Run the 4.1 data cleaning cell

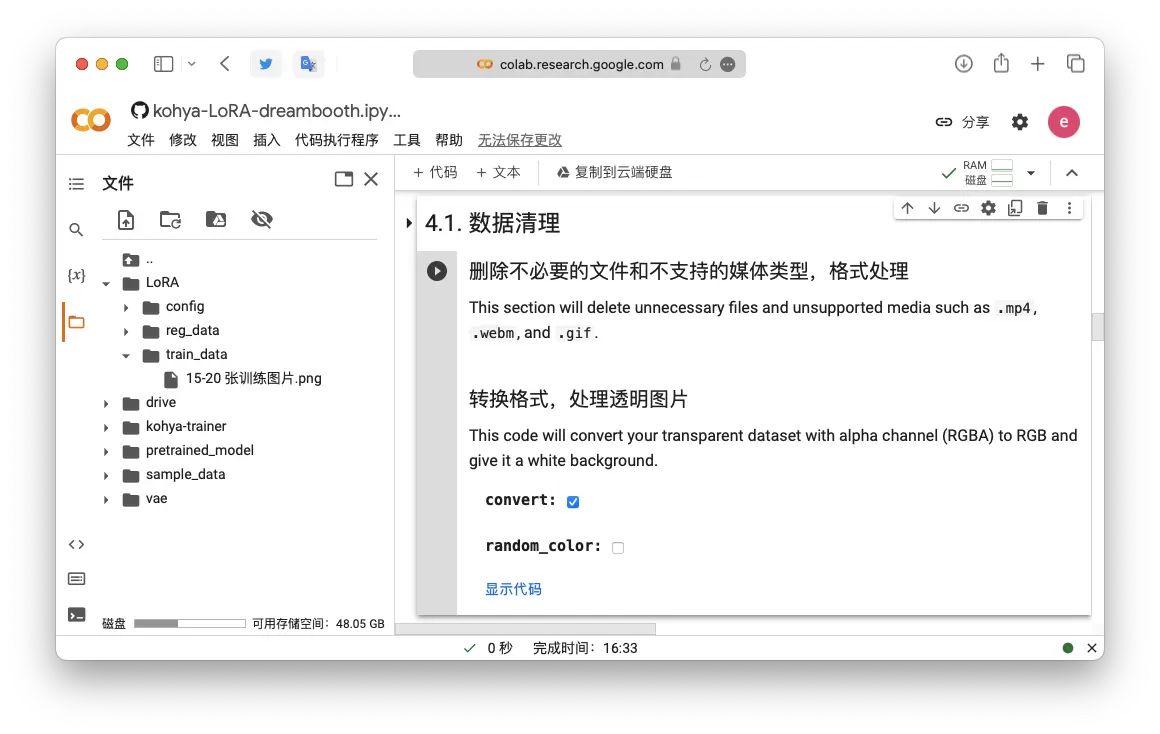[437, 271]
